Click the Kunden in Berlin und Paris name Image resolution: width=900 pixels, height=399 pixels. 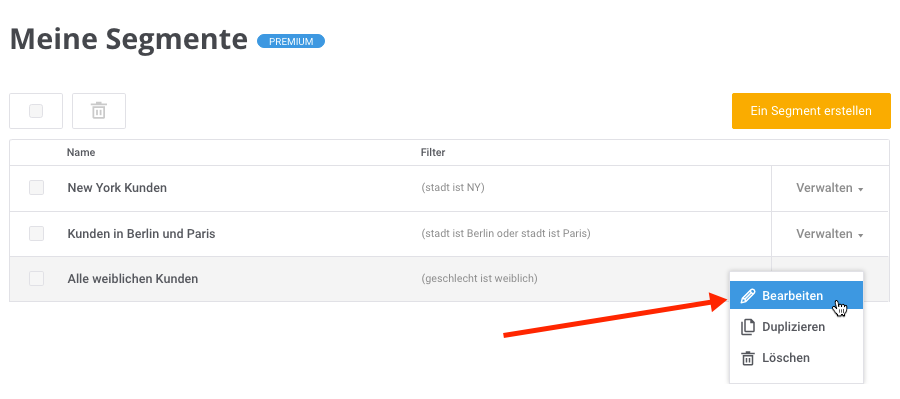(x=141, y=234)
